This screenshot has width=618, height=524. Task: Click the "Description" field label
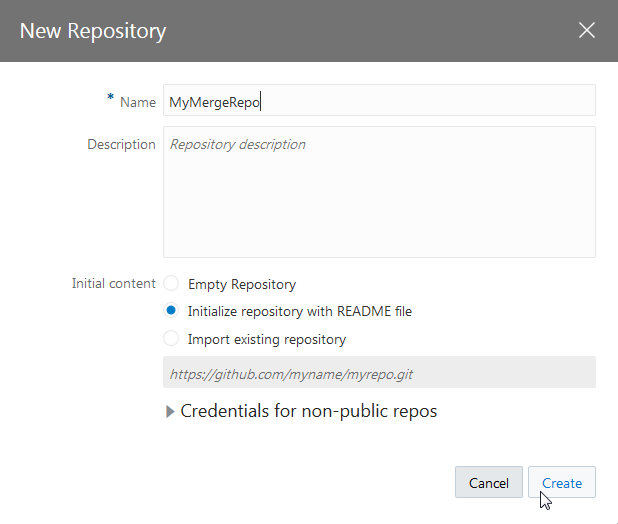tap(121, 144)
